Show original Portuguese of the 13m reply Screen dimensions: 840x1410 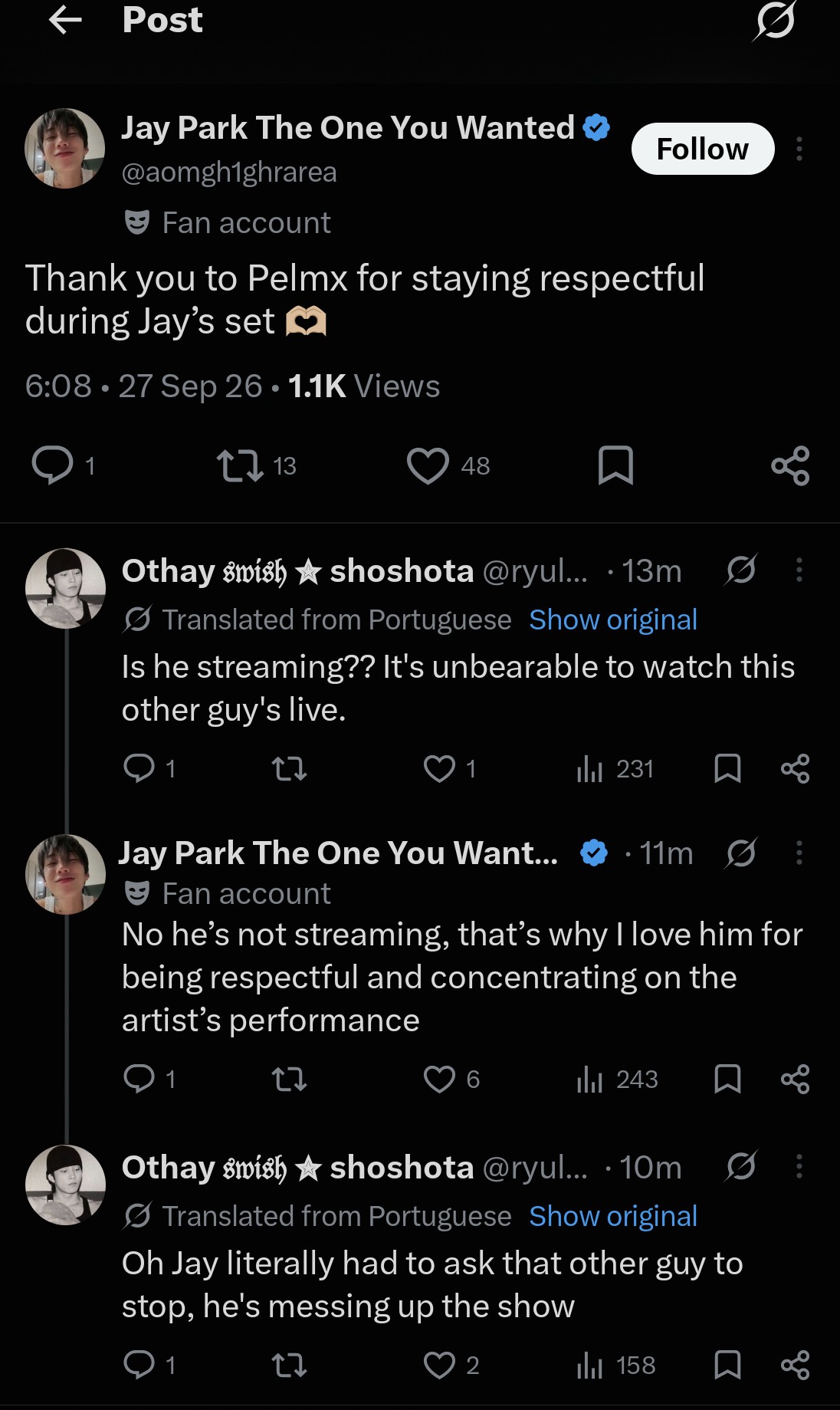coord(613,620)
